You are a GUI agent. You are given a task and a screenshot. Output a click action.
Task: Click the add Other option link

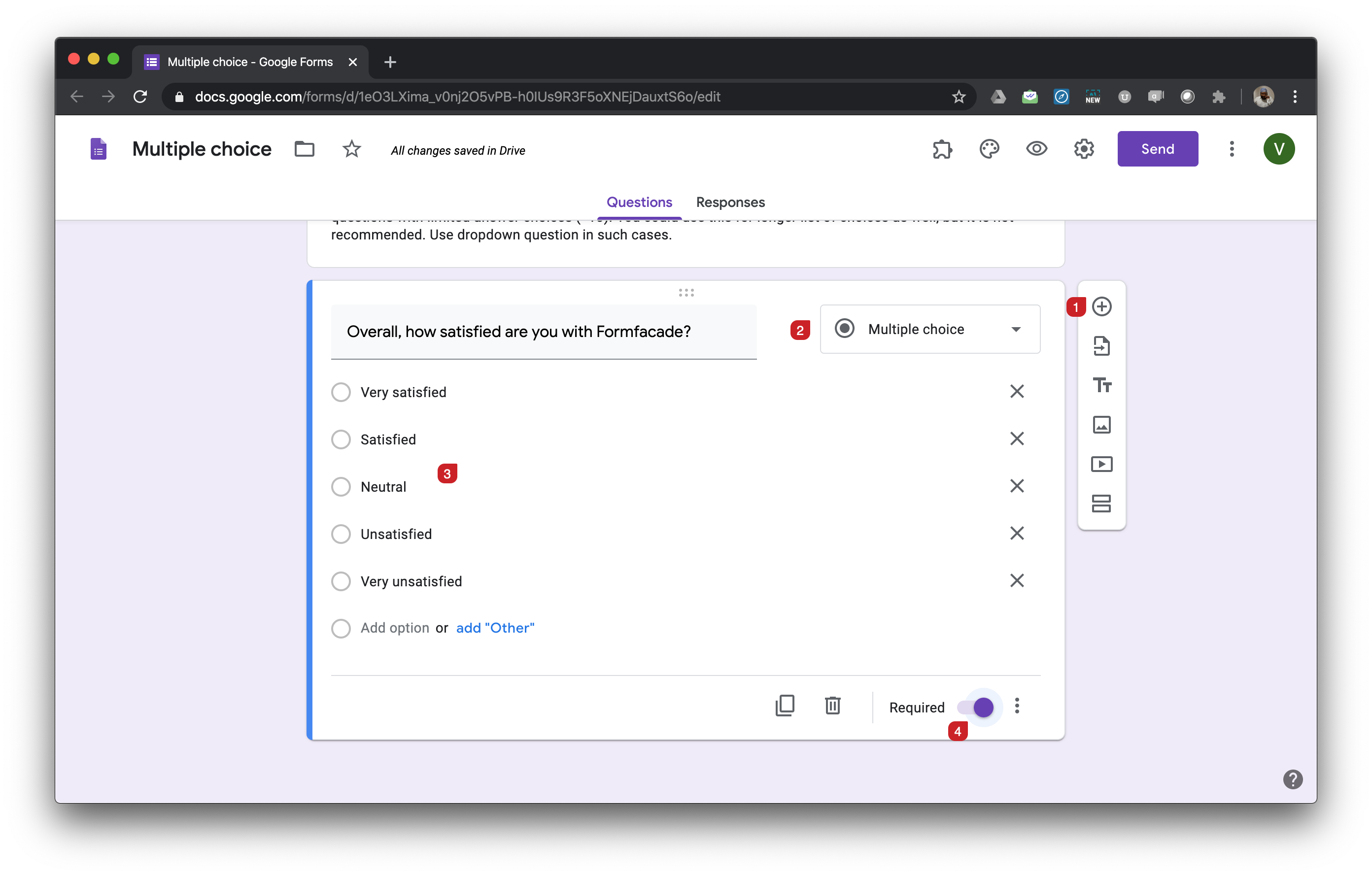pyautogui.click(x=495, y=627)
